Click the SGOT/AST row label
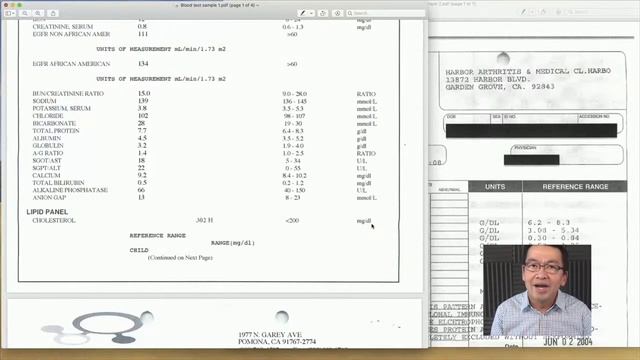The height and width of the screenshot is (360, 640). pos(47,160)
